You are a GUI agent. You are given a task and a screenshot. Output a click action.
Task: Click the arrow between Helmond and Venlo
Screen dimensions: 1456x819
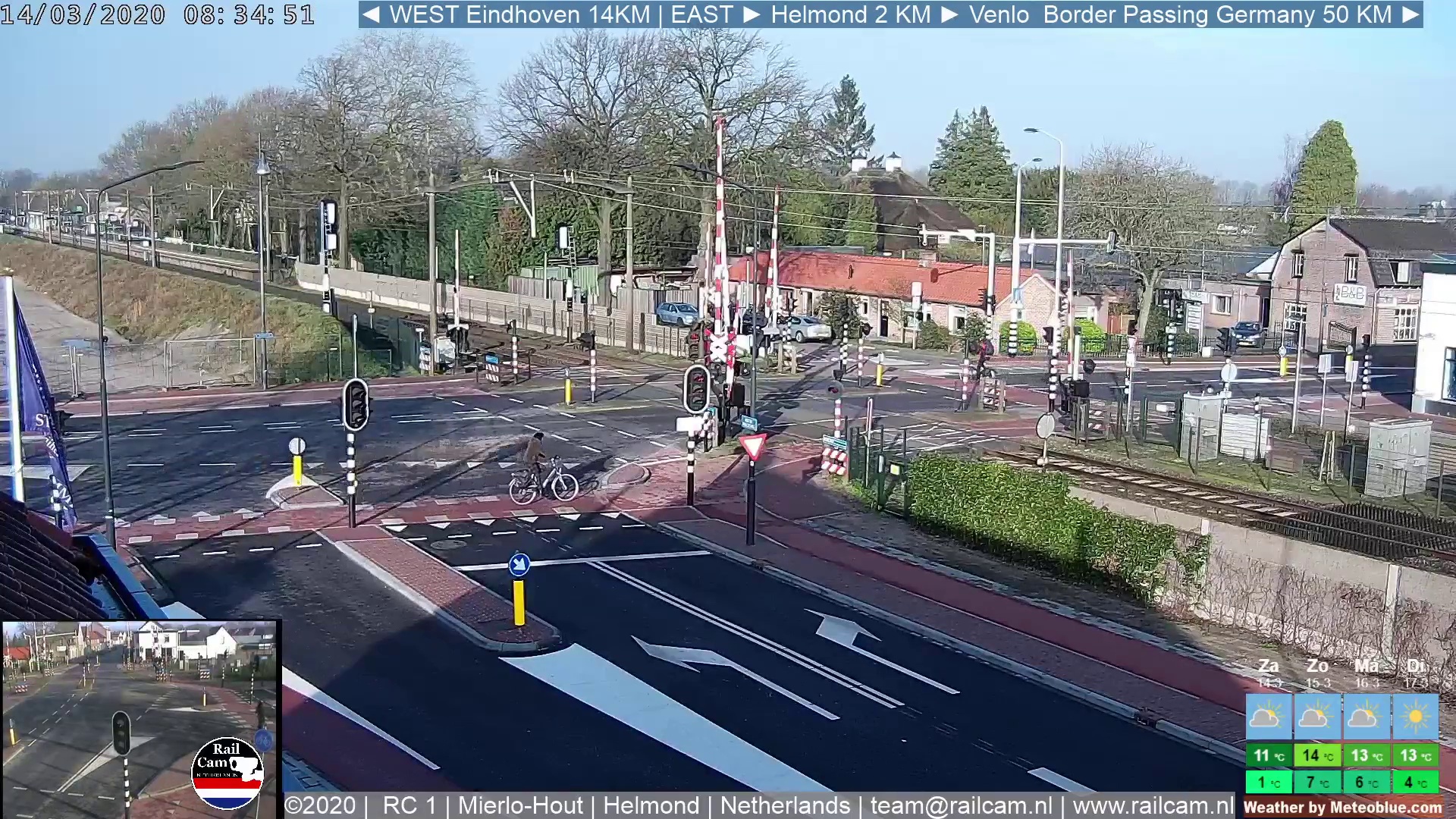949,14
